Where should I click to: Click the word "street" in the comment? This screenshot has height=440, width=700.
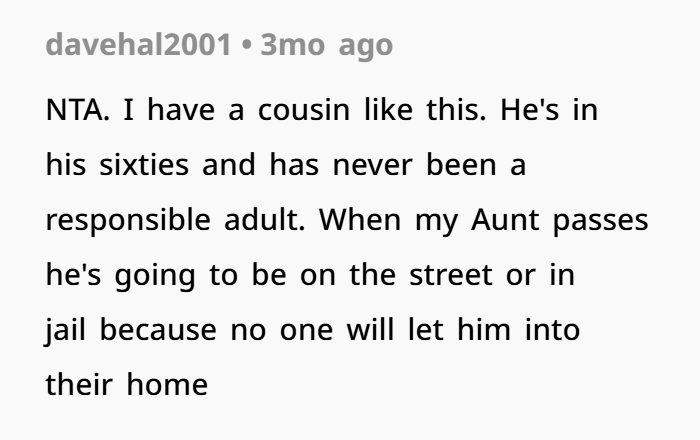[x=451, y=275]
